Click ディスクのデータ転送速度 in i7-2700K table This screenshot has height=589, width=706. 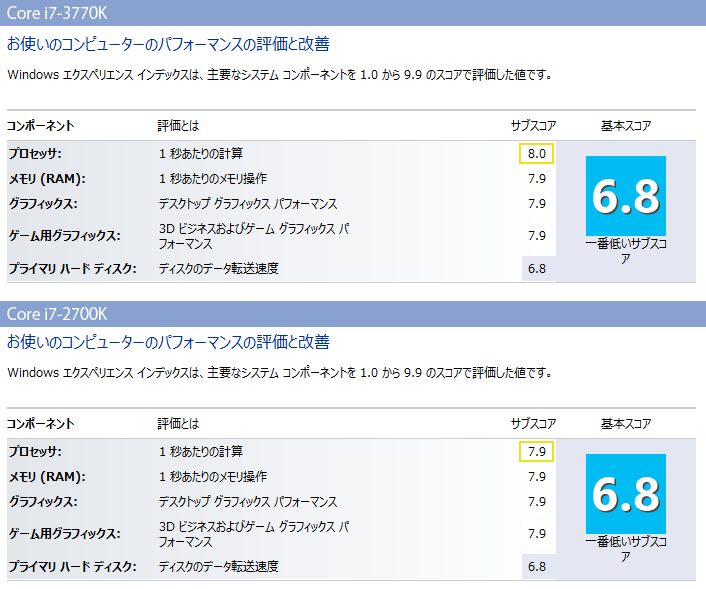pos(218,566)
